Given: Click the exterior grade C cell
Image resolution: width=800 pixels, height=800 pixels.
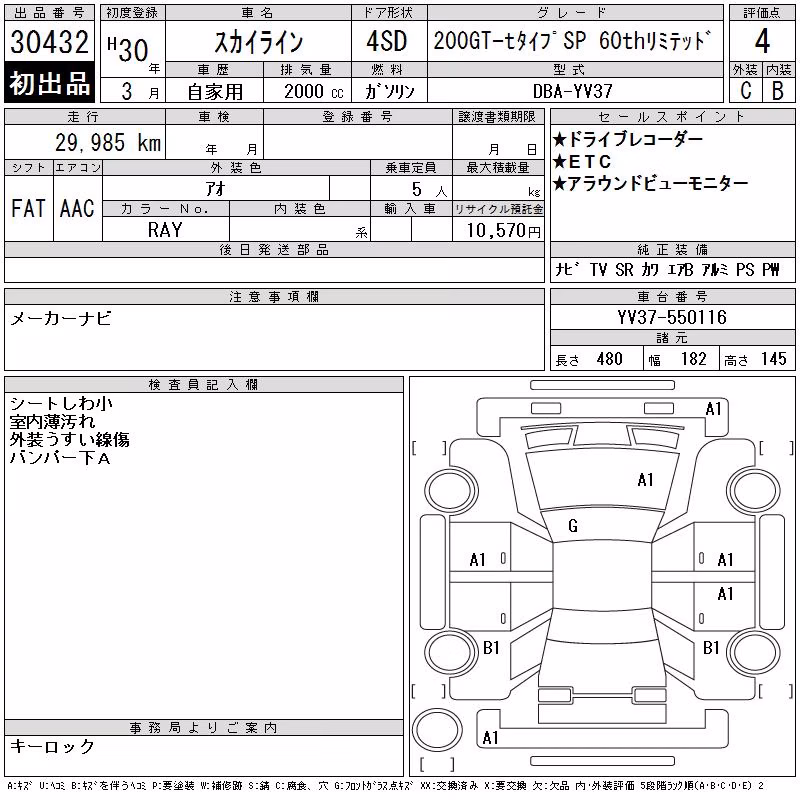Looking at the screenshot, I should pos(745,90).
